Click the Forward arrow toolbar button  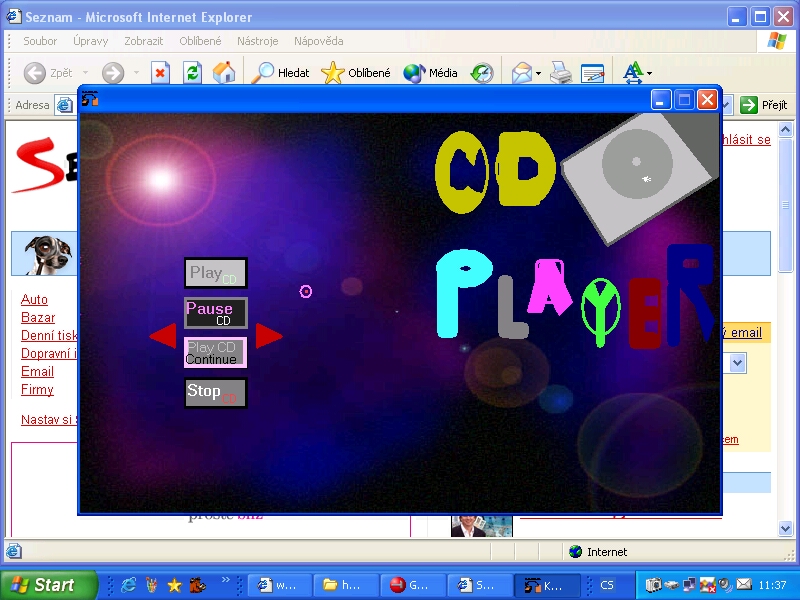pyautogui.click(x=113, y=73)
